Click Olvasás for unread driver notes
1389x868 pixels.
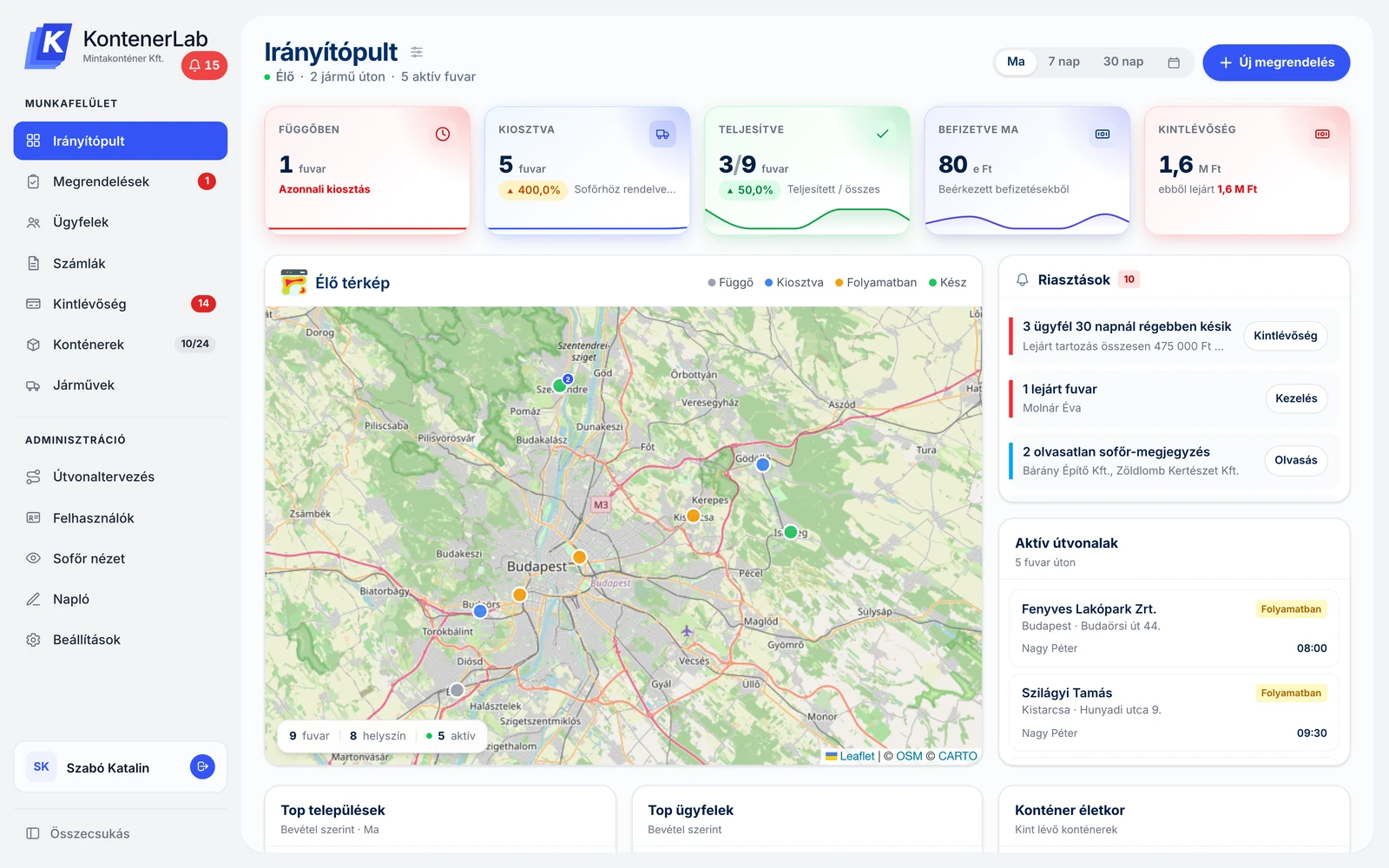(1296, 460)
